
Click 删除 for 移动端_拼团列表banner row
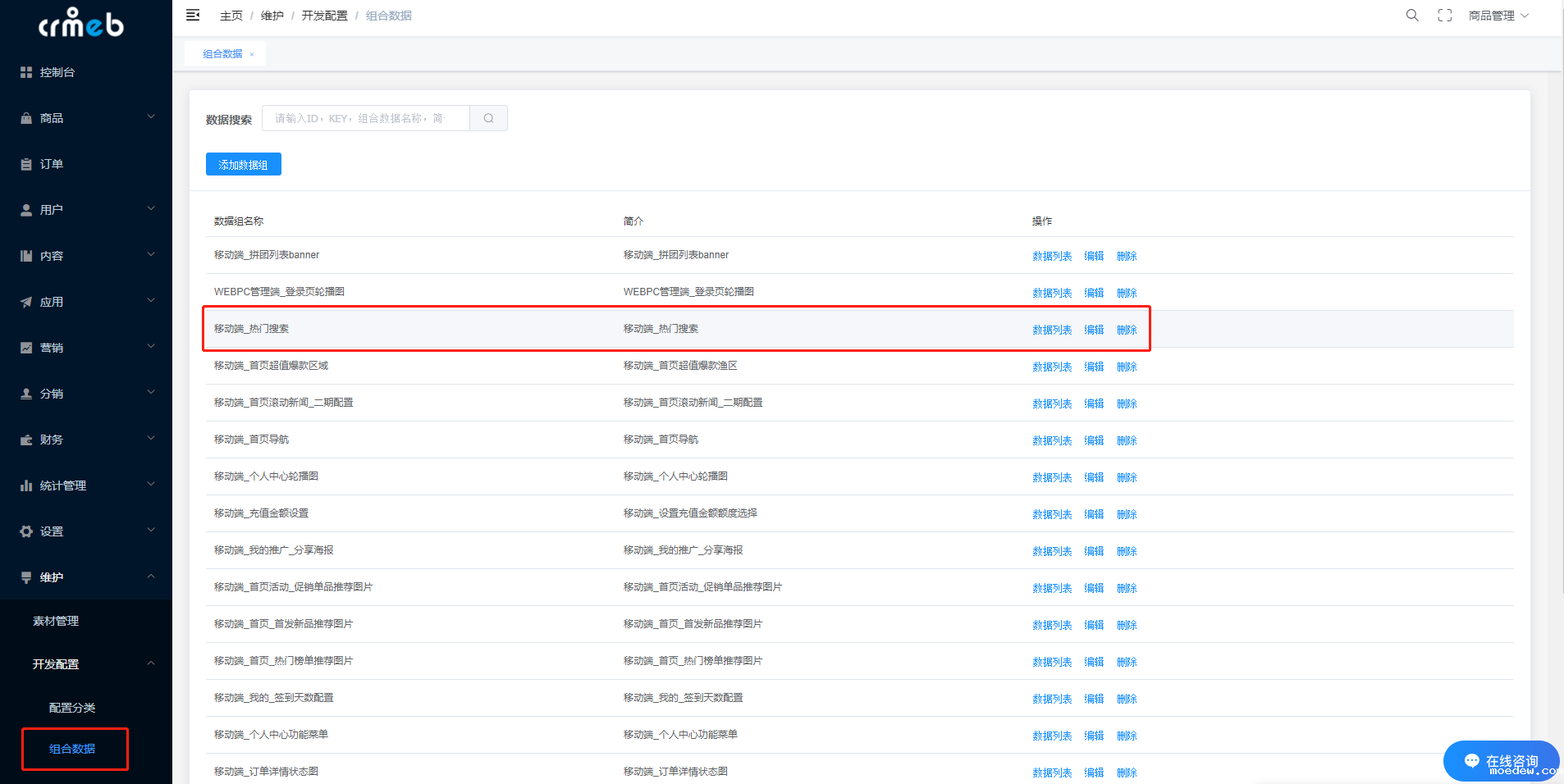(x=1126, y=256)
